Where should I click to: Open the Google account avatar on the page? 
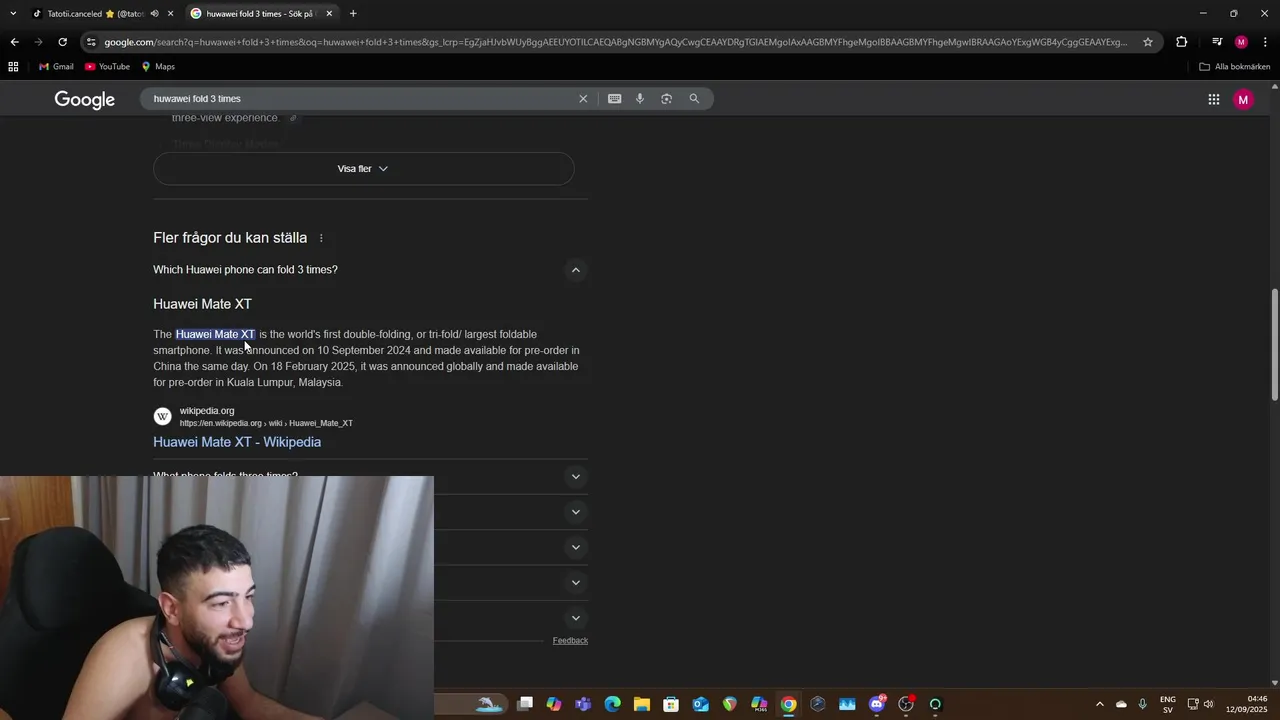tap(1243, 99)
